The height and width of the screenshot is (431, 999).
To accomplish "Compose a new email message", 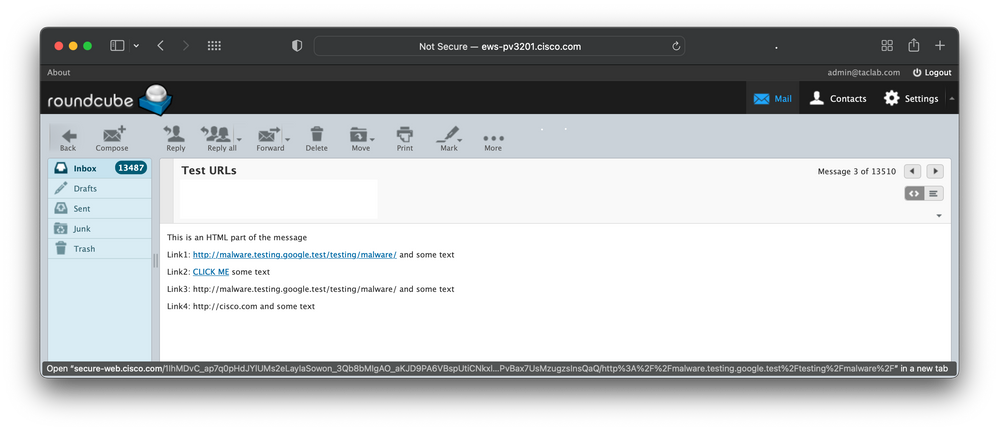I will tap(112, 139).
